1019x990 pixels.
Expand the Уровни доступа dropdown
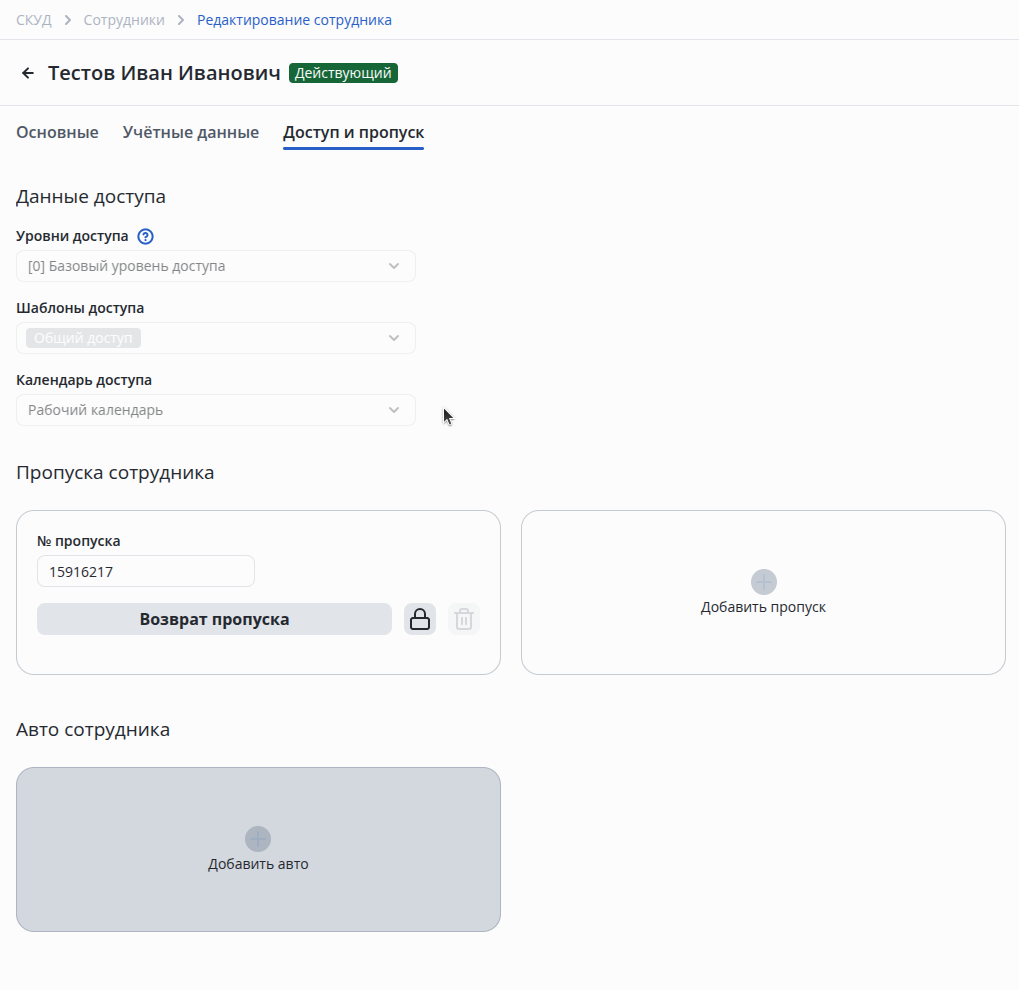[x=394, y=266]
